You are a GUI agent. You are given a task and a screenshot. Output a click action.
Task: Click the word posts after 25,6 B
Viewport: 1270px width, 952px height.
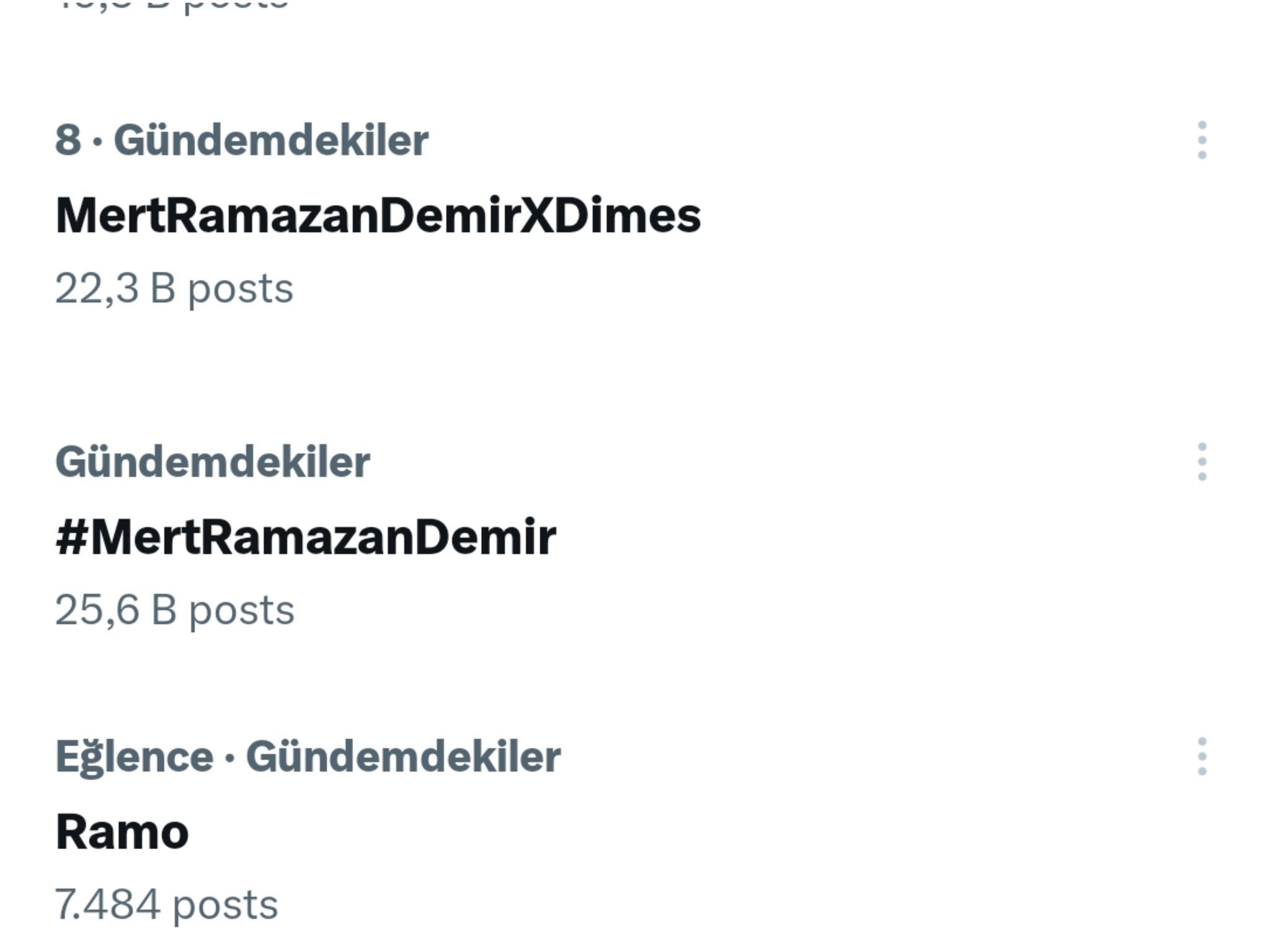pyautogui.click(x=242, y=610)
